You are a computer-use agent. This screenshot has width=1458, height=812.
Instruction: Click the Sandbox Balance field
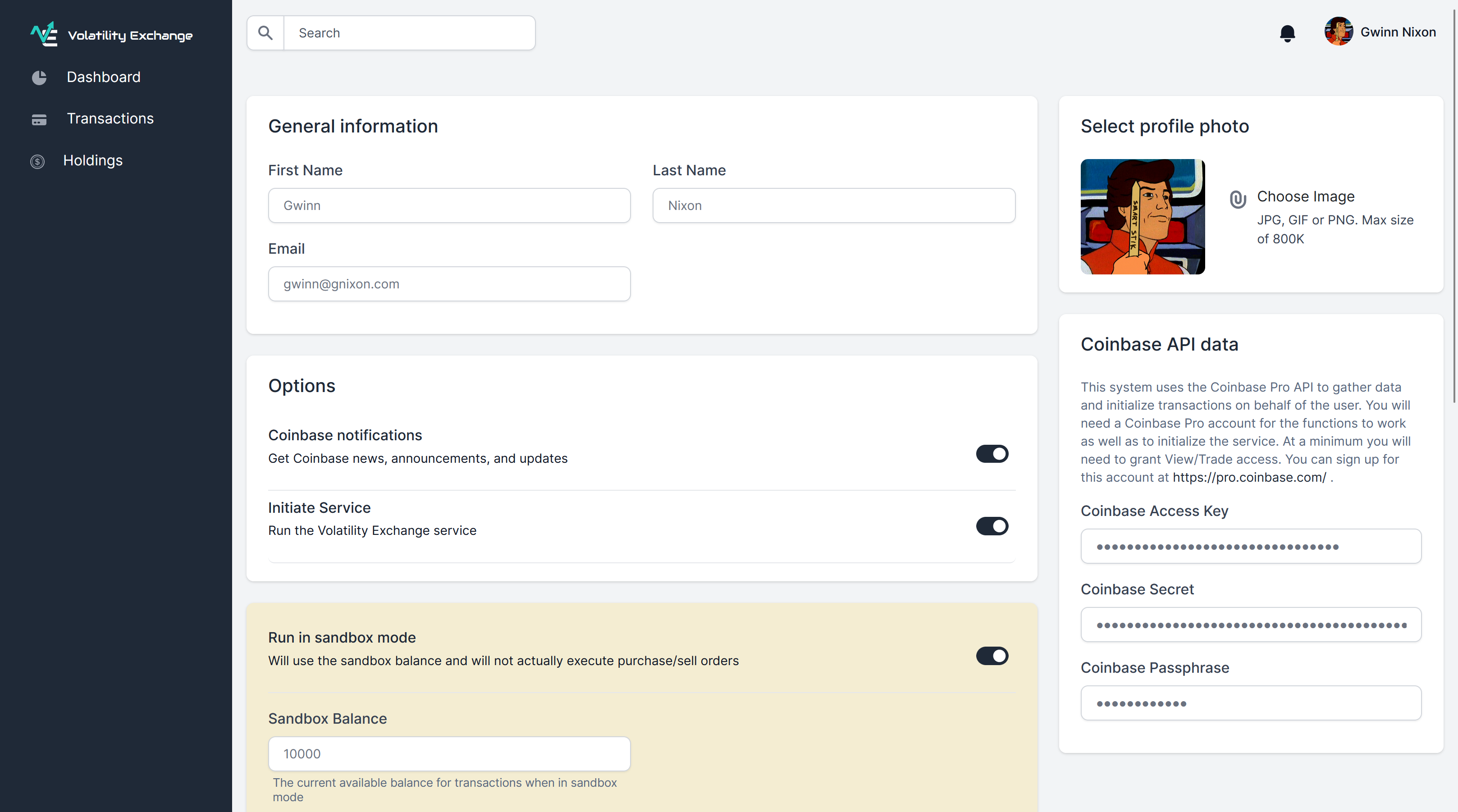tap(449, 754)
